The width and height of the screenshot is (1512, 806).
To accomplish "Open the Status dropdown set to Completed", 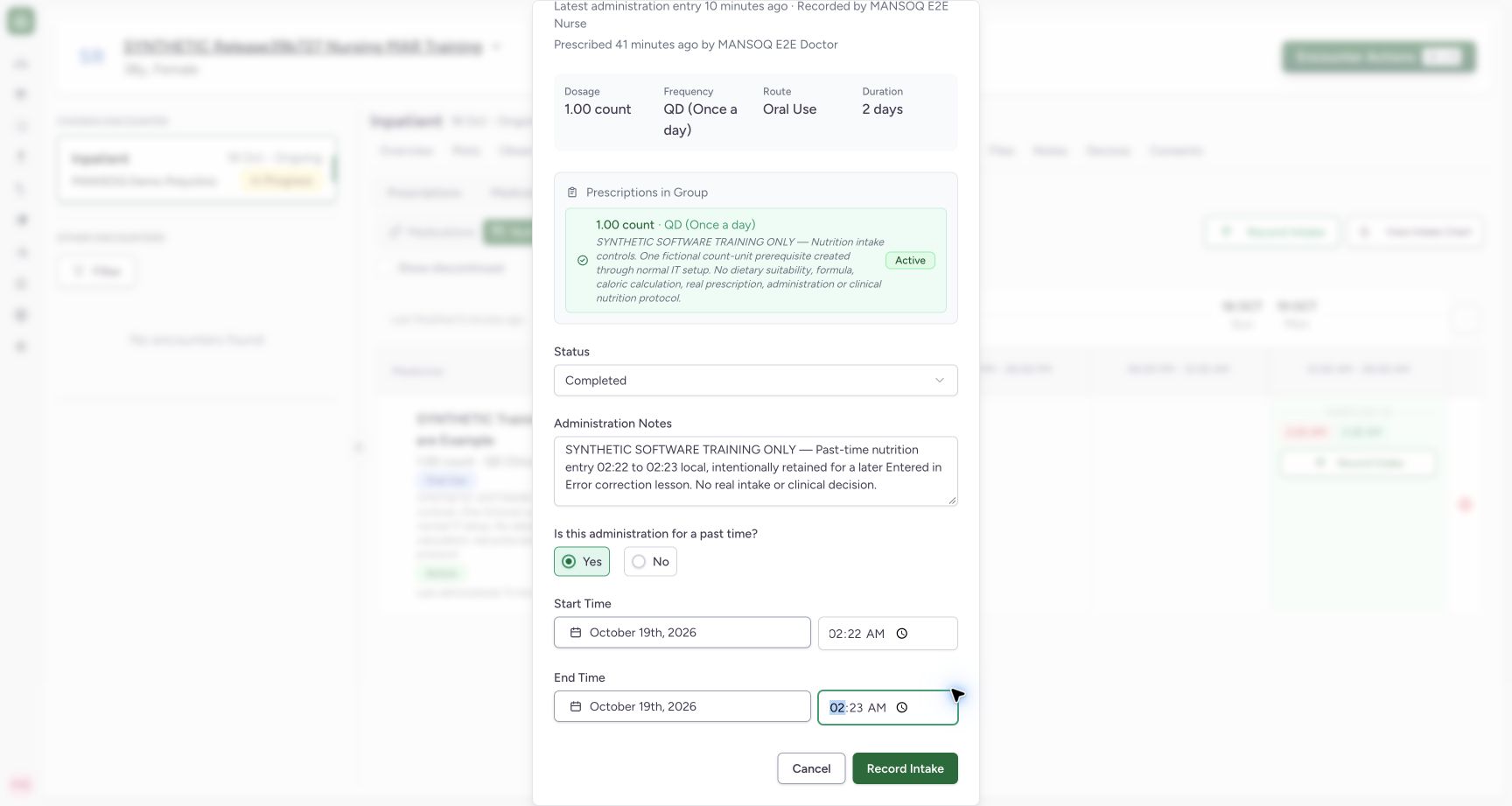I will pyautogui.click(x=756, y=381).
